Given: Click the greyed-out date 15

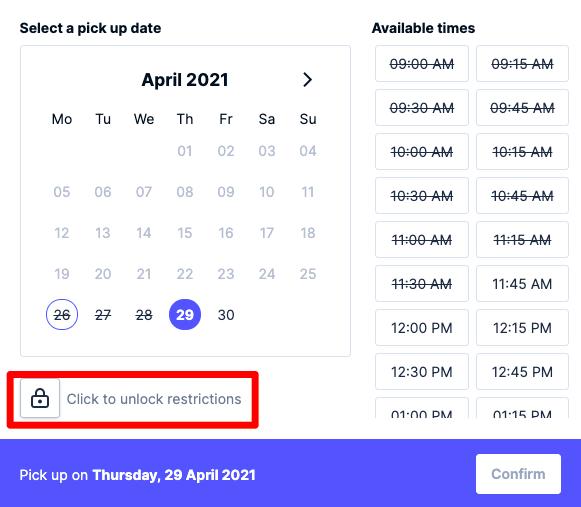Looking at the screenshot, I should coord(185,233).
